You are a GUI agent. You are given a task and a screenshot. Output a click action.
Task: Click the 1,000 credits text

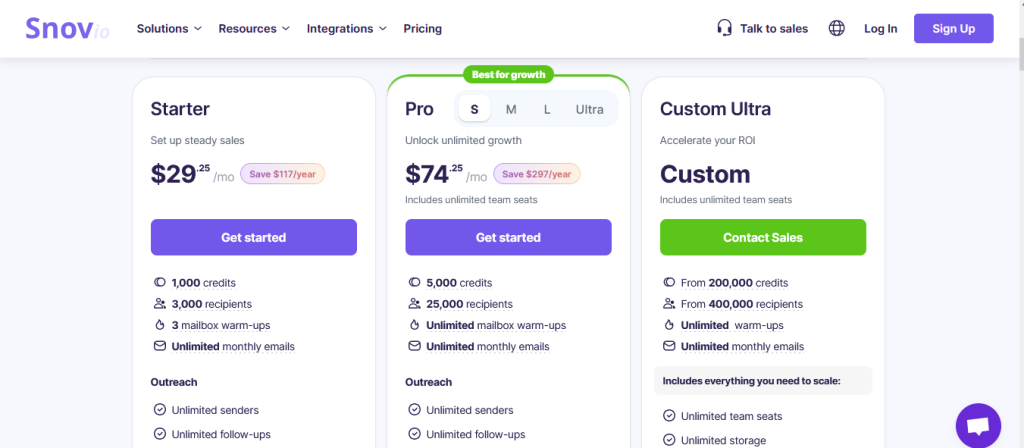[204, 283]
